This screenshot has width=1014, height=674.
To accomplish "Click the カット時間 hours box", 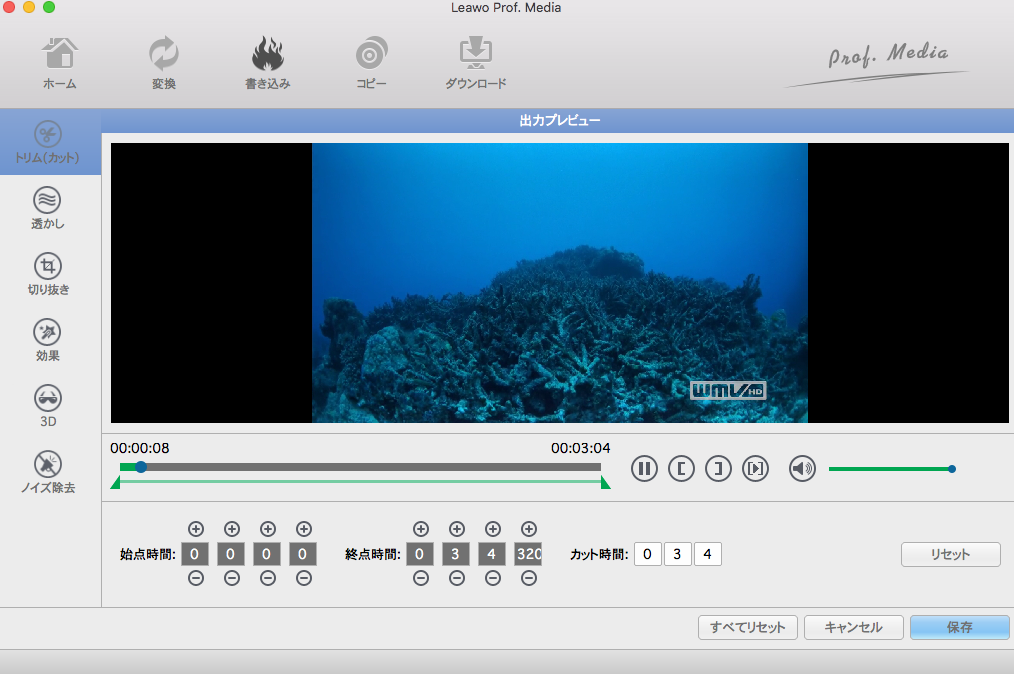I will pyautogui.click(x=647, y=554).
